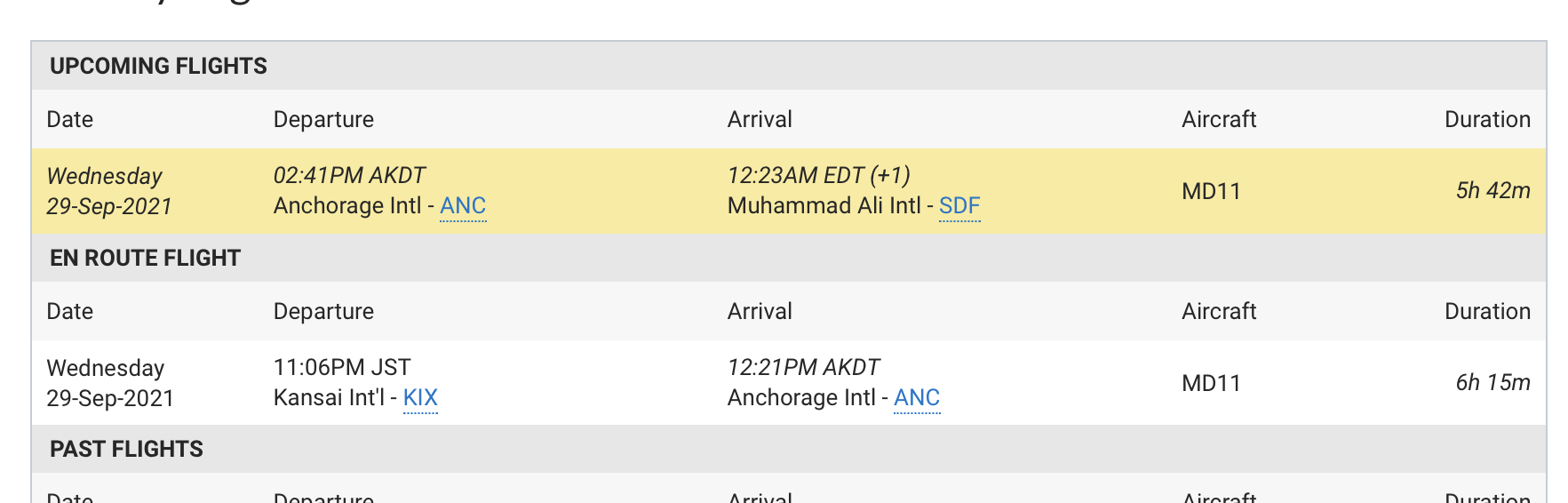Open the KIX departure airport link
This screenshot has width=1568, height=503.
420,398
